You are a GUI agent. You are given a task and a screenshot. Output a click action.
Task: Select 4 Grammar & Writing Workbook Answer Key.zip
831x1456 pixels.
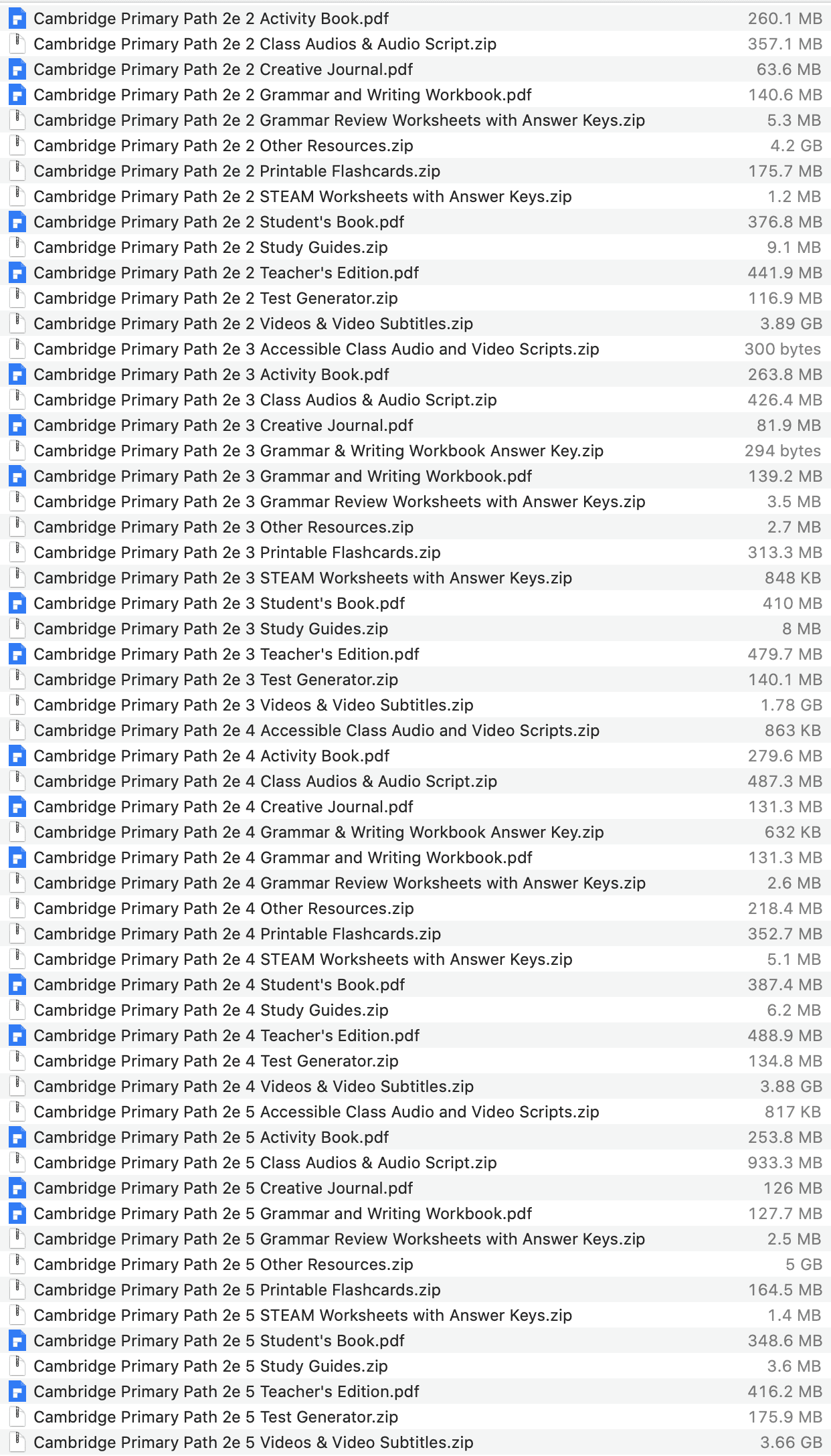coord(415,832)
